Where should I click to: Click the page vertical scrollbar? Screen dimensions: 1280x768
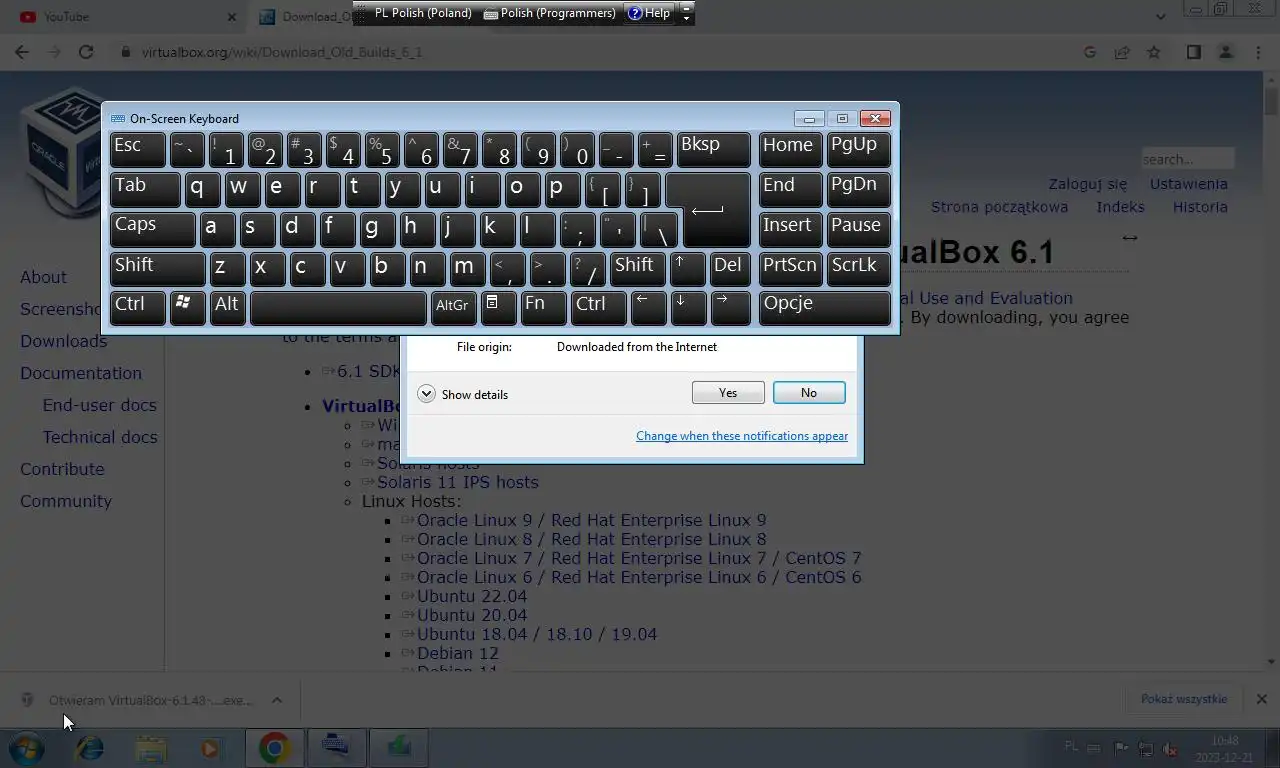pyautogui.click(x=1271, y=370)
